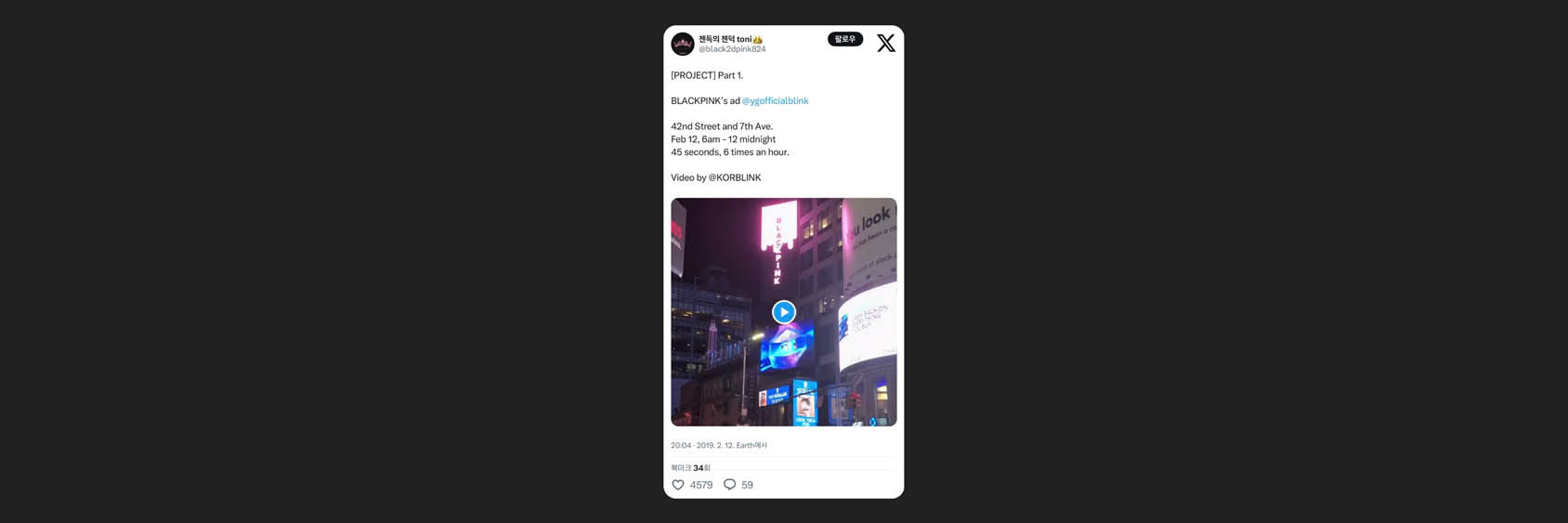Follow the account with the 팔로우 button
Viewport: 1568px width, 523px height.
click(845, 39)
